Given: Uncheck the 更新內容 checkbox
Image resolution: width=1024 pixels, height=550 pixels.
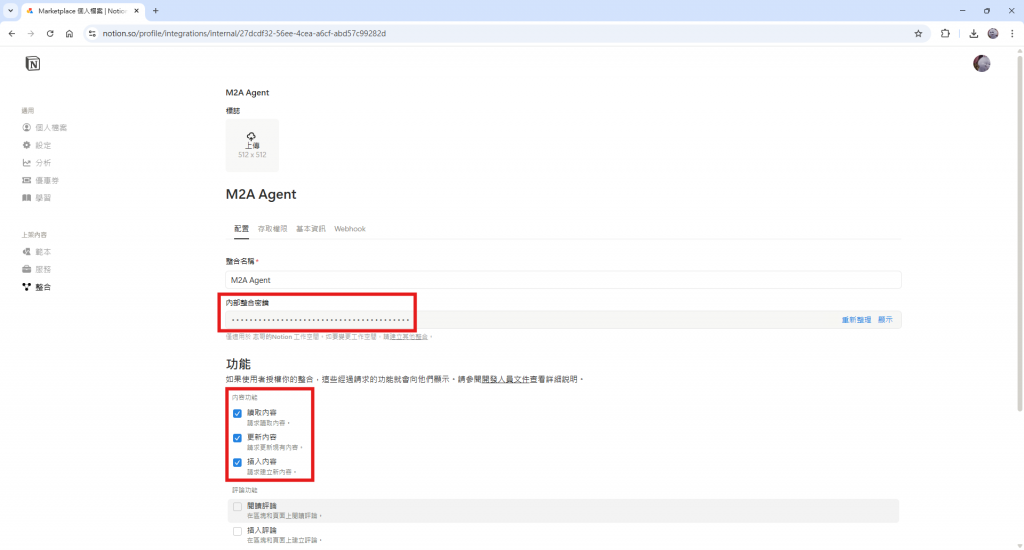Looking at the screenshot, I should tap(237, 438).
